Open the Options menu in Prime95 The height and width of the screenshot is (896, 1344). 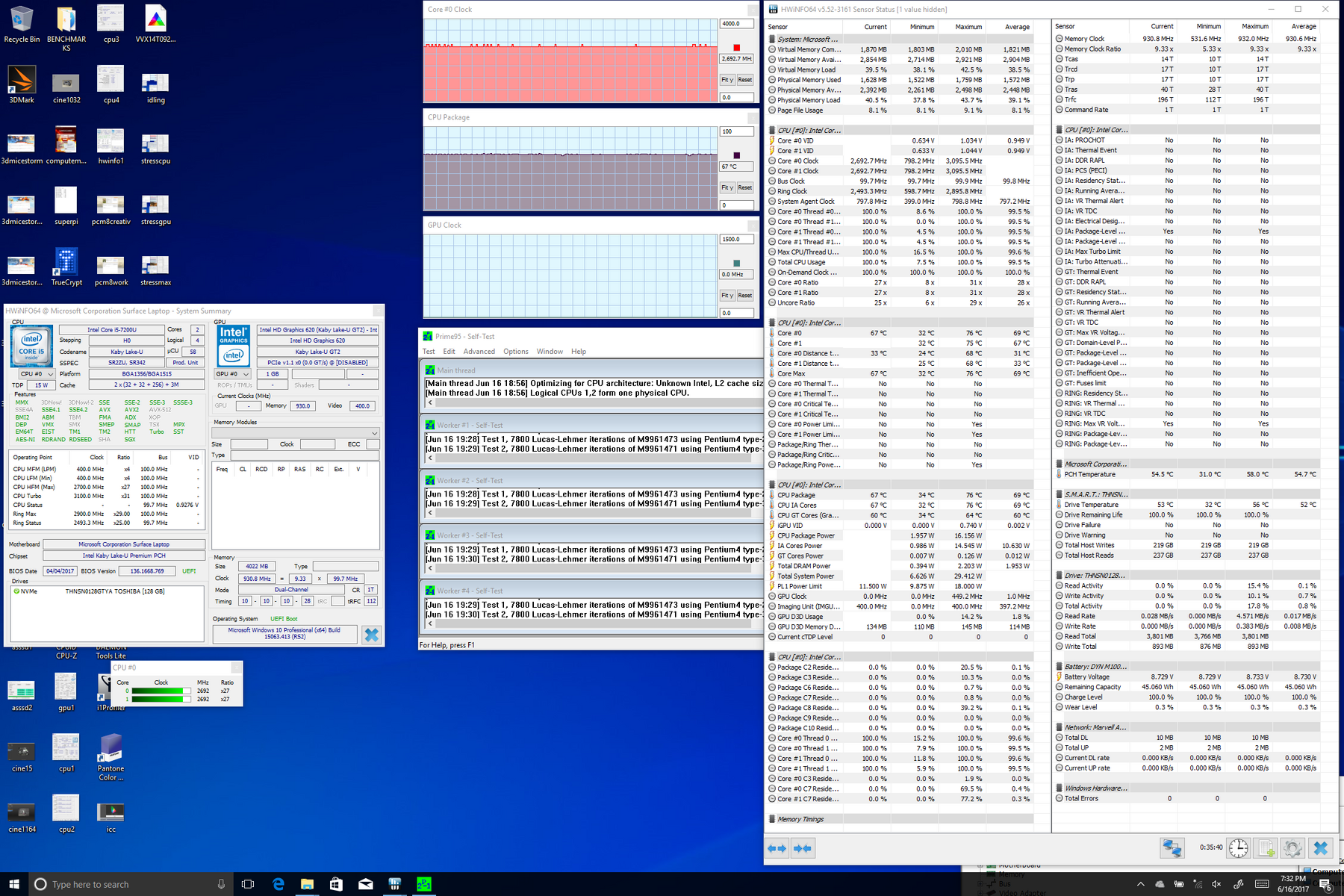click(515, 352)
